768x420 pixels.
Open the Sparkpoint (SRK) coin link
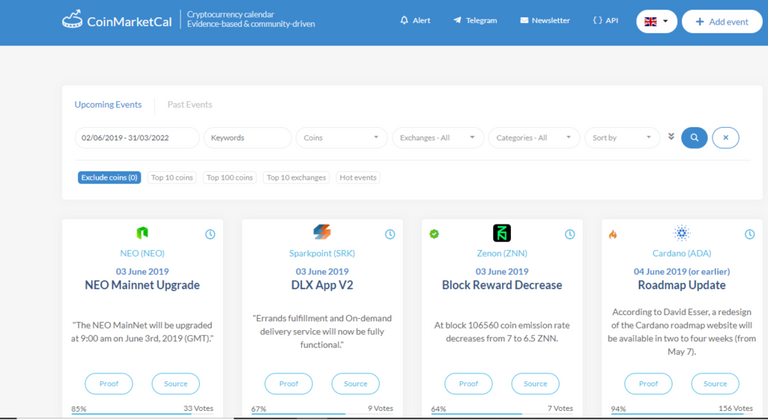[x=322, y=253]
